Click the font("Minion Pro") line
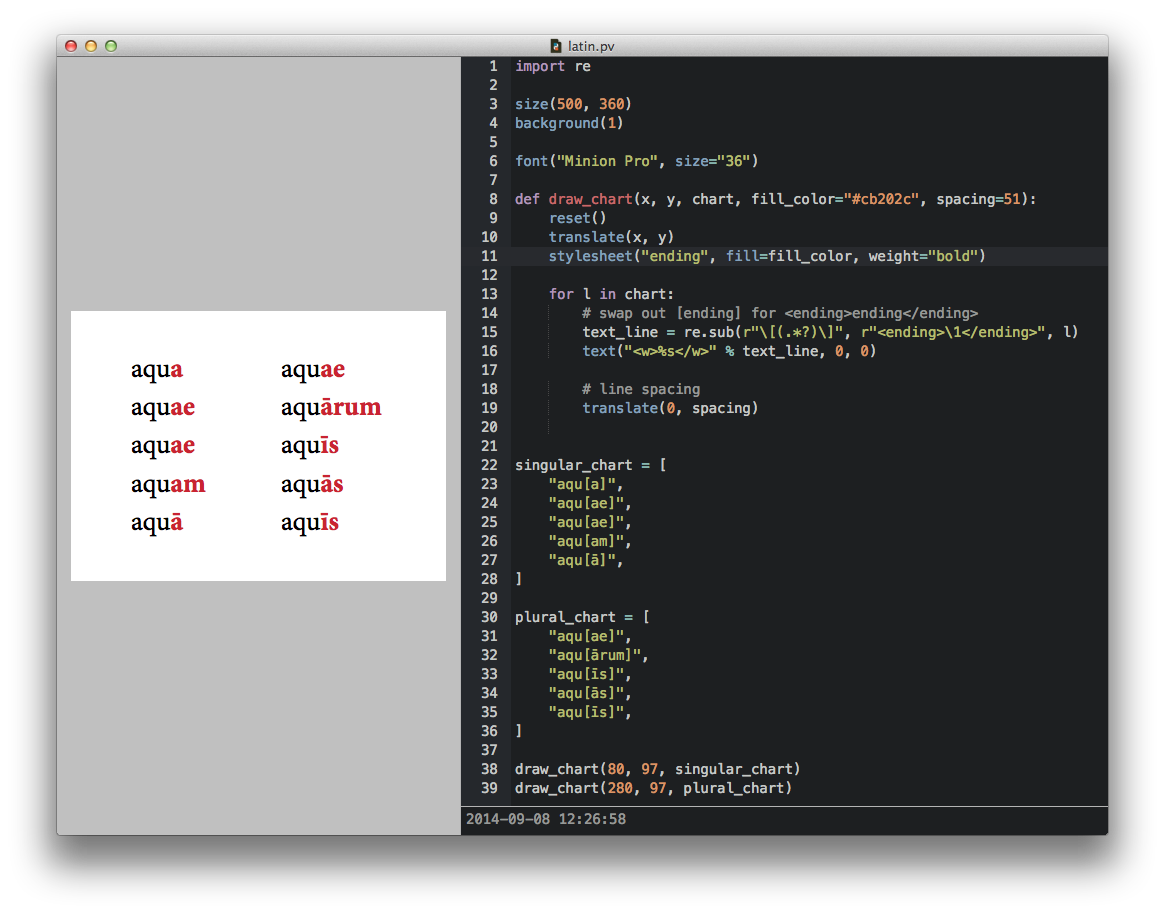This screenshot has height=914, width=1165. [x=637, y=161]
